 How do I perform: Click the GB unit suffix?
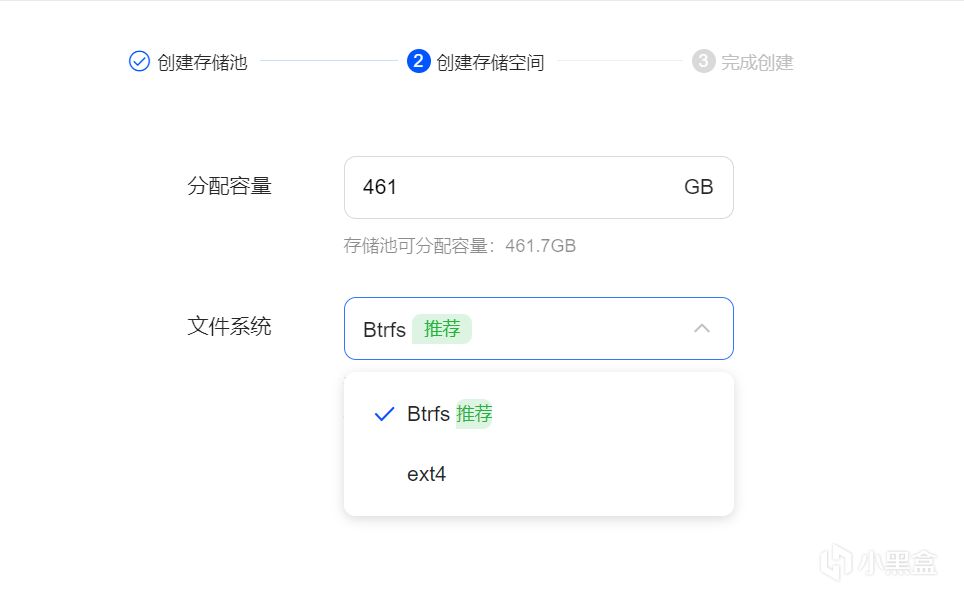point(698,187)
